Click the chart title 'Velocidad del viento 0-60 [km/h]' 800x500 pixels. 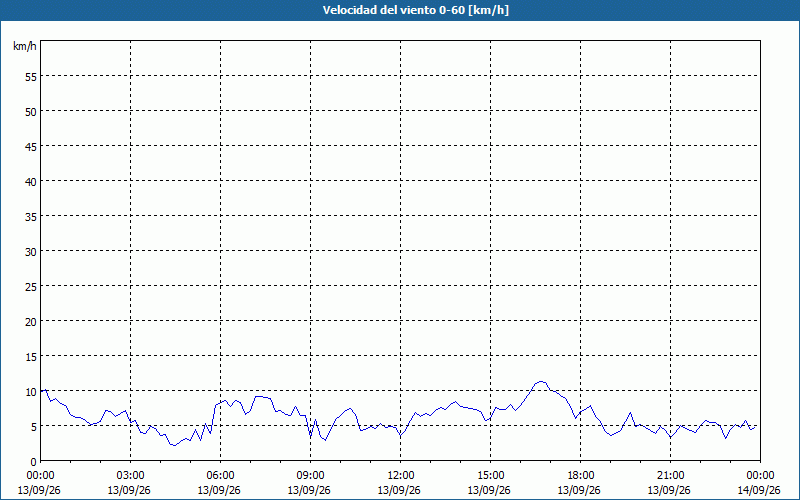tap(415, 10)
